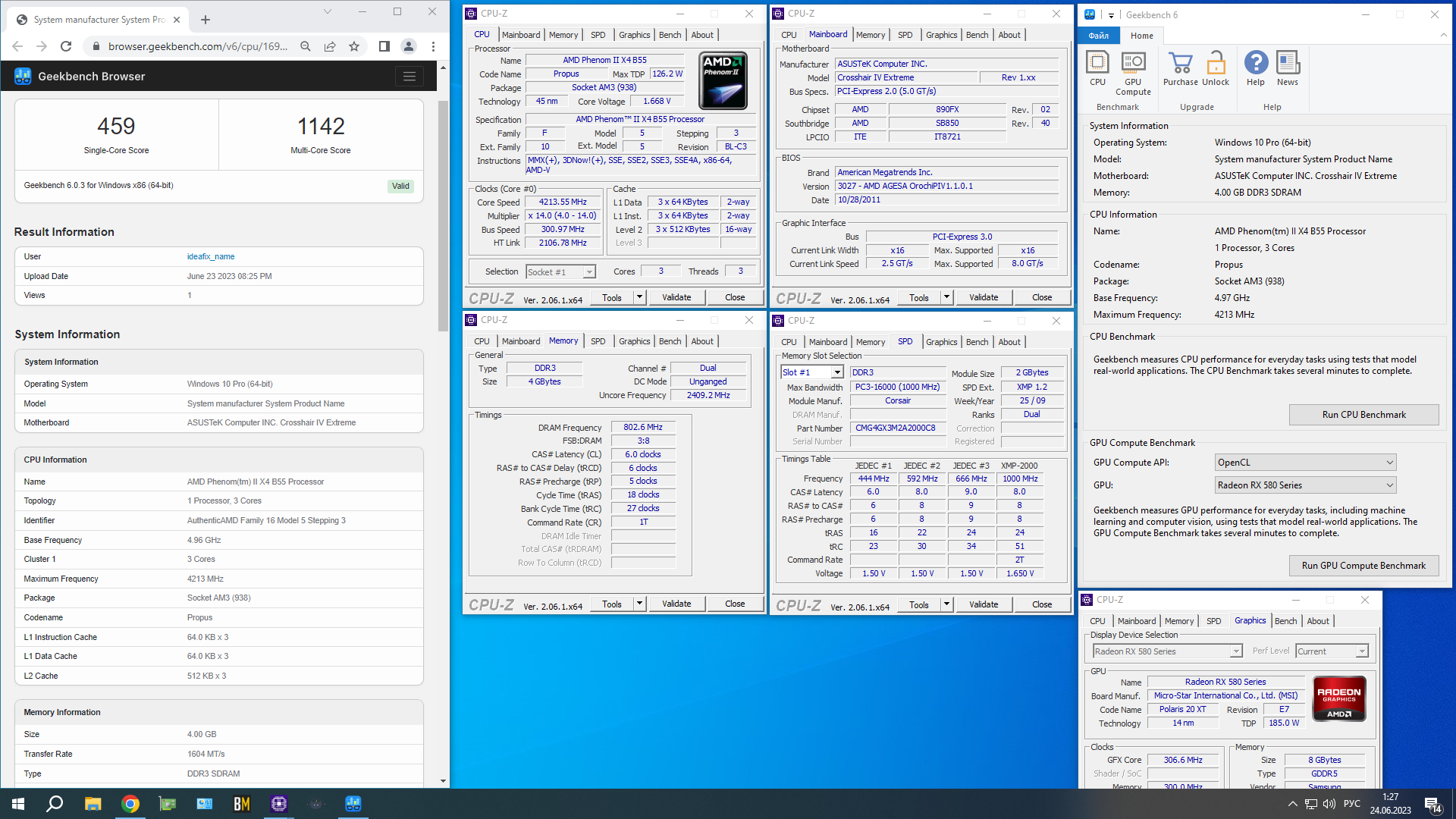
Task: Open the ideafix_name user link
Action: click(211, 256)
